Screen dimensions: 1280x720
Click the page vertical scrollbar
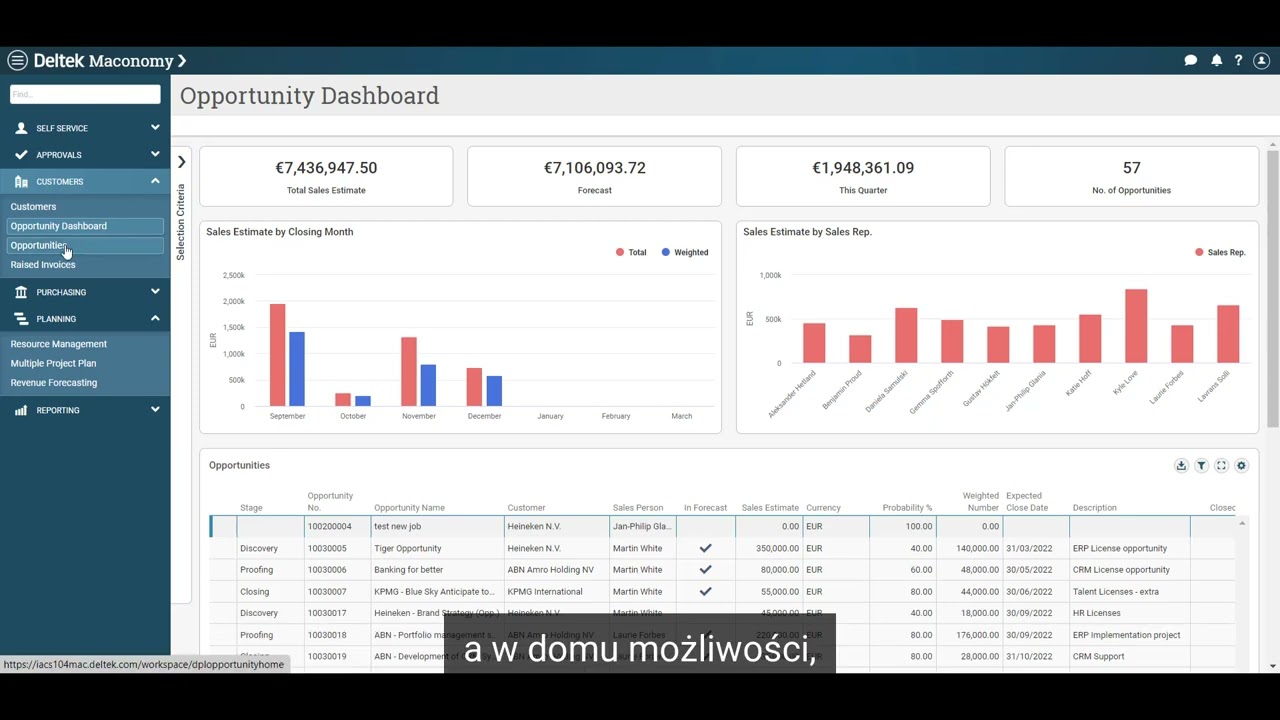coord(1273,290)
